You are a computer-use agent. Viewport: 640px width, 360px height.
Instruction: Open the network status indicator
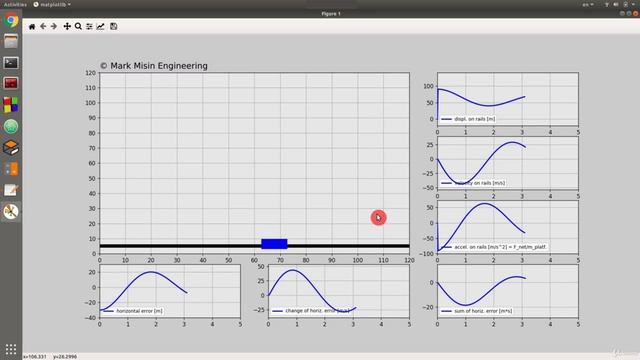coord(607,4)
